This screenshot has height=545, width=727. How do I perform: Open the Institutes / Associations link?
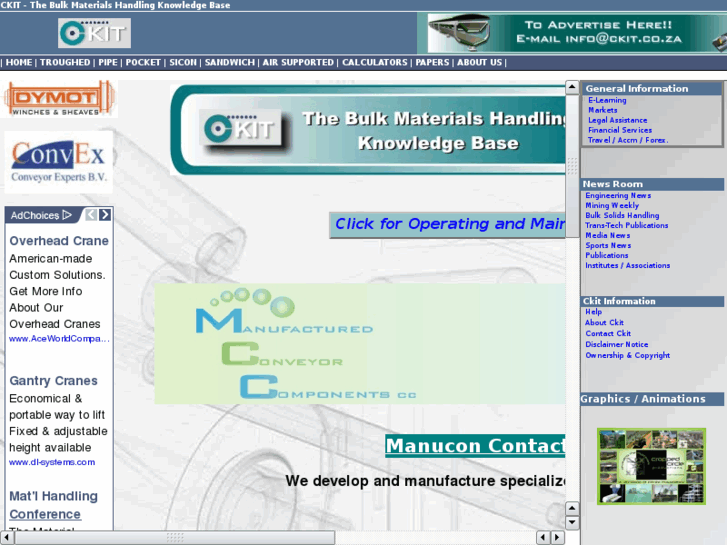pyautogui.click(x=627, y=265)
